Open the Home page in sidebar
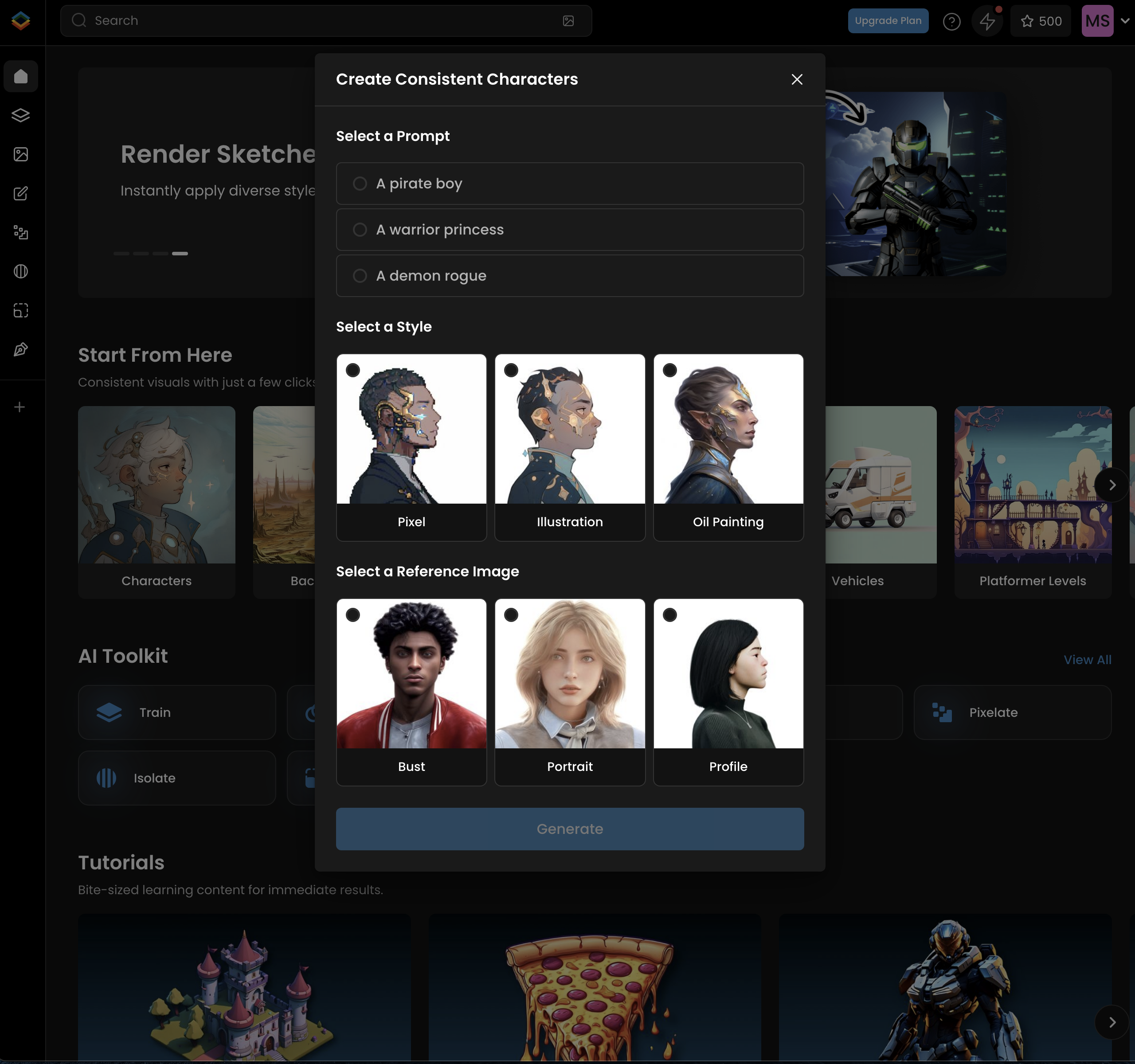This screenshot has height=1064, width=1135. click(20, 76)
